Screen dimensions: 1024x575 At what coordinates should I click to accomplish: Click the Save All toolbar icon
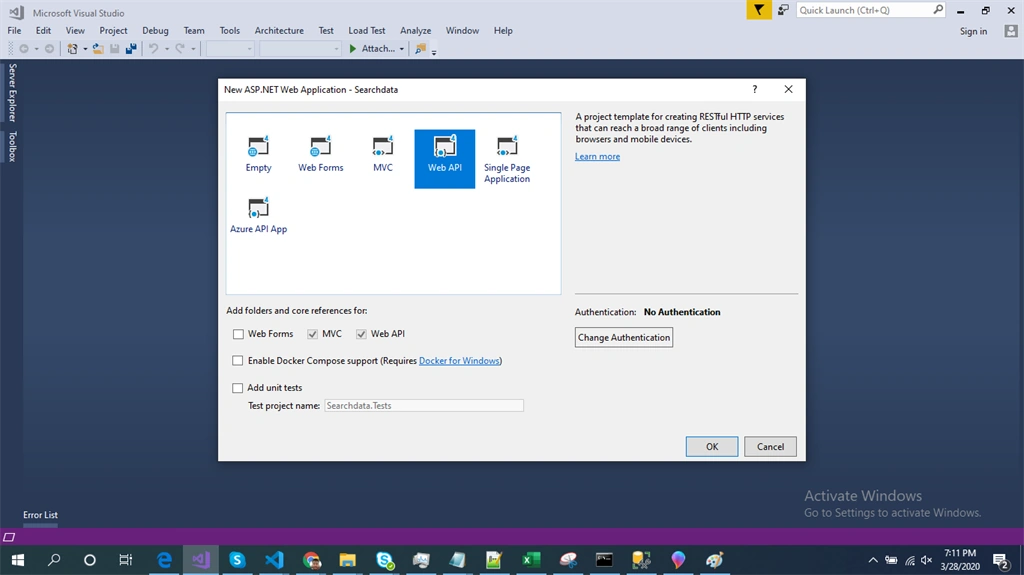(131, 48)
